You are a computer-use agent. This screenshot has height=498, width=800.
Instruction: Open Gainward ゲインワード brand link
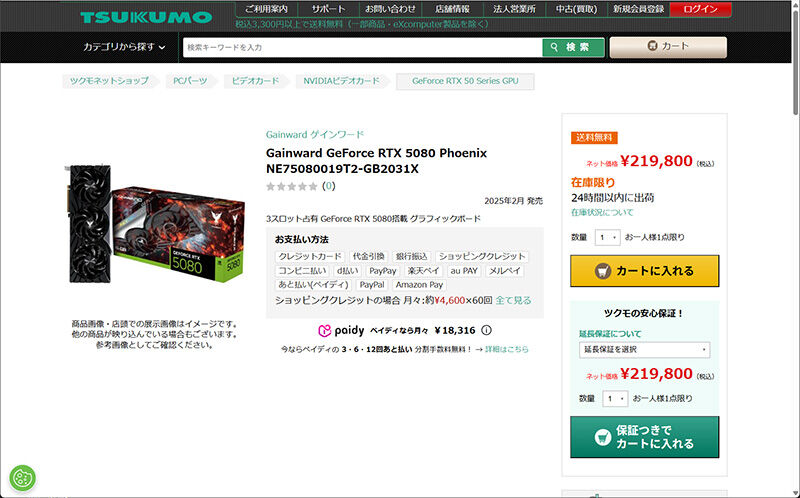[315, 135]
